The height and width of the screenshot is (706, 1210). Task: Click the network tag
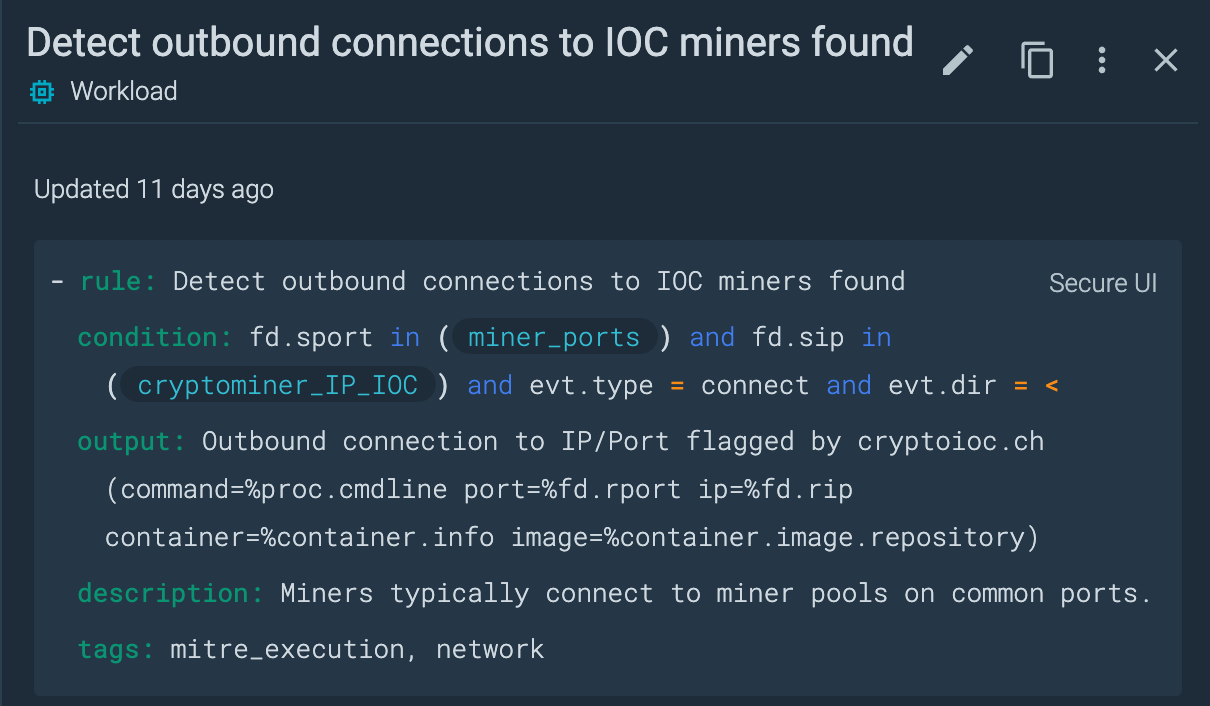pos(489,649)
